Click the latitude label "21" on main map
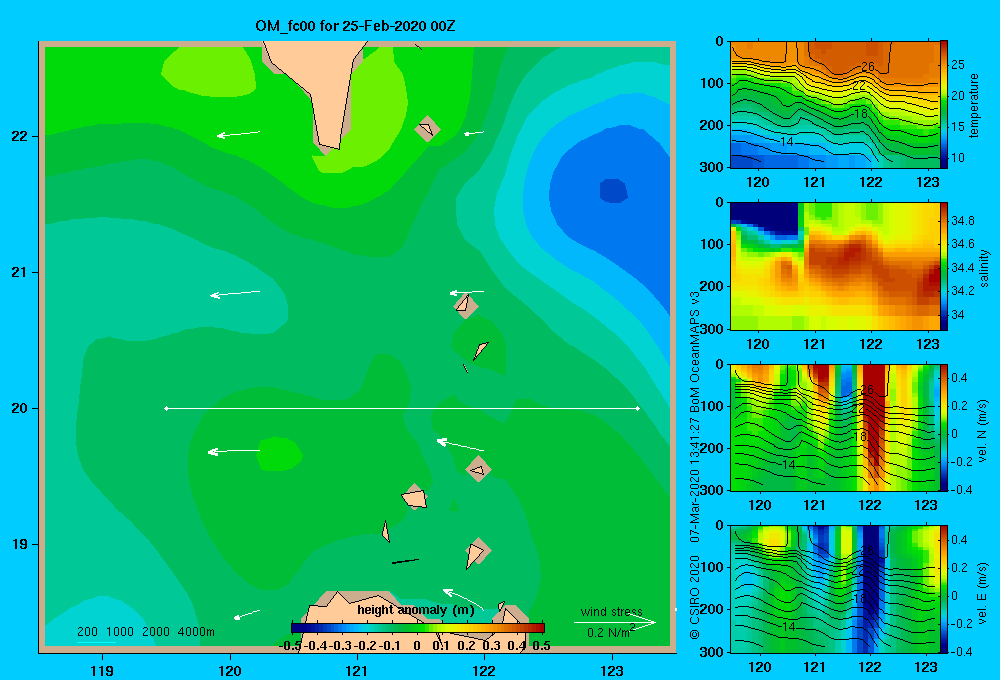The height and width of the screenshot is (680, 1000). (20, 272)
